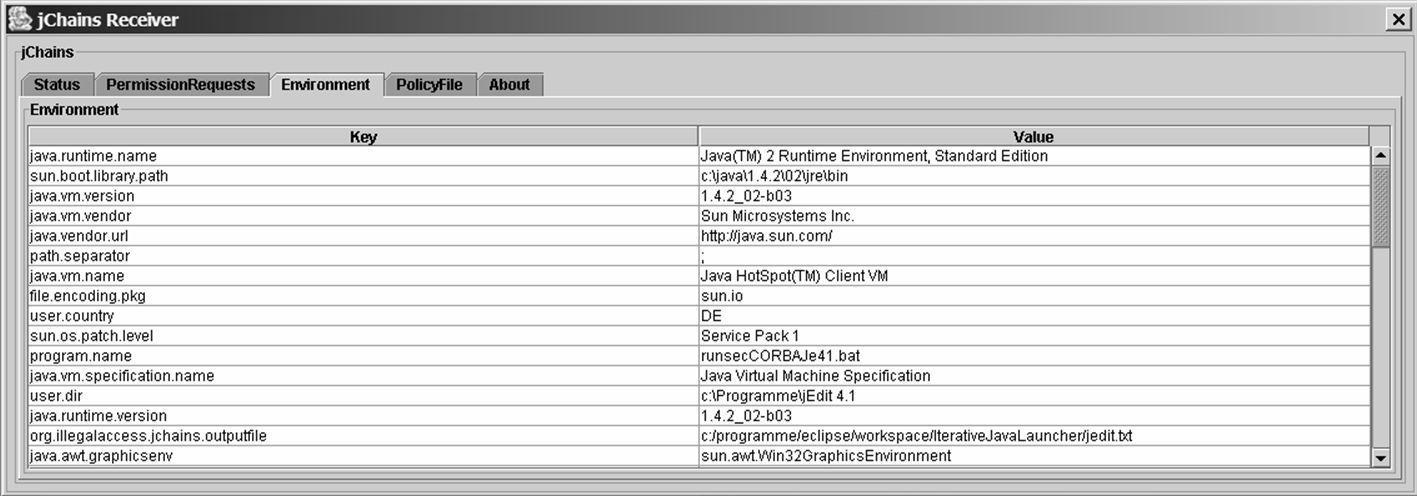Click the jChains Receiver window icon
Viewport: 1417px width, 496px height.
[x=19, y=18]
